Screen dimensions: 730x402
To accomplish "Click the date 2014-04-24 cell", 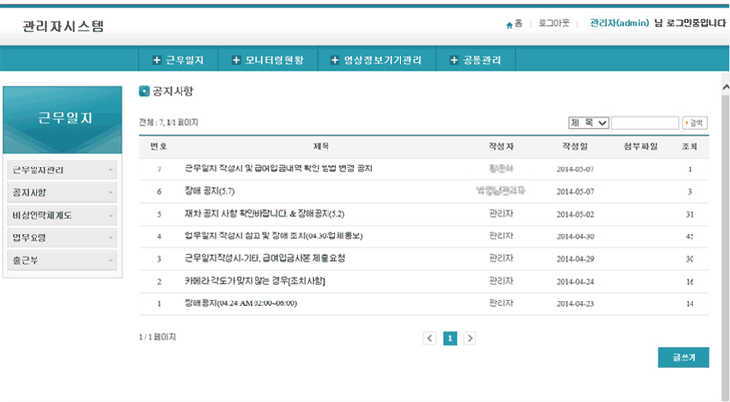I will pyautogui.click(x=575, y=282).
